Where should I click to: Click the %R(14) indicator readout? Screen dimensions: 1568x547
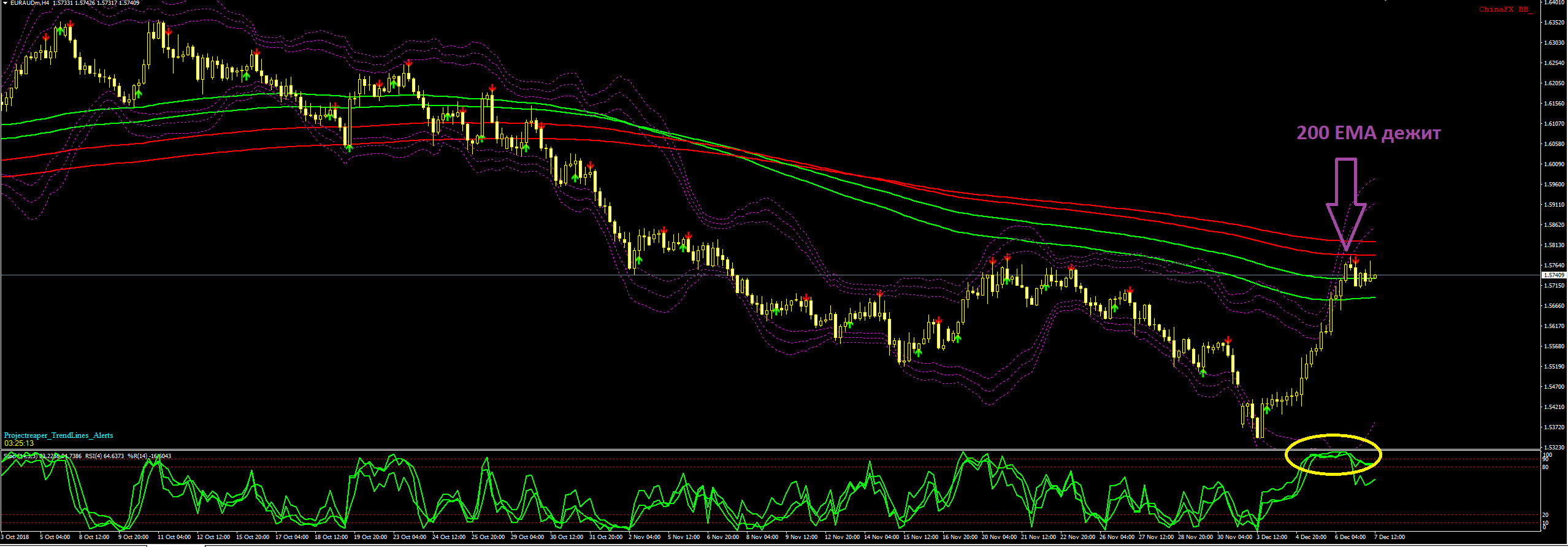tap(150, 456)
